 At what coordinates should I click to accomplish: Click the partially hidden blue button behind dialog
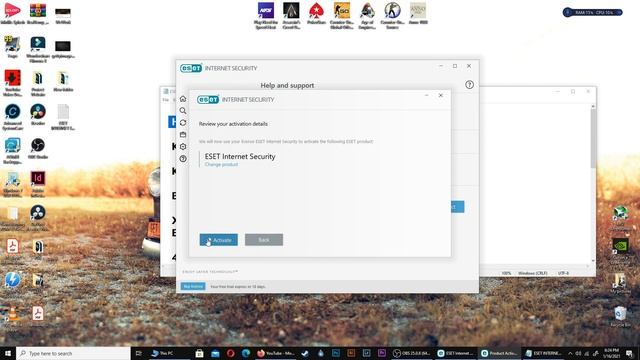458,207
